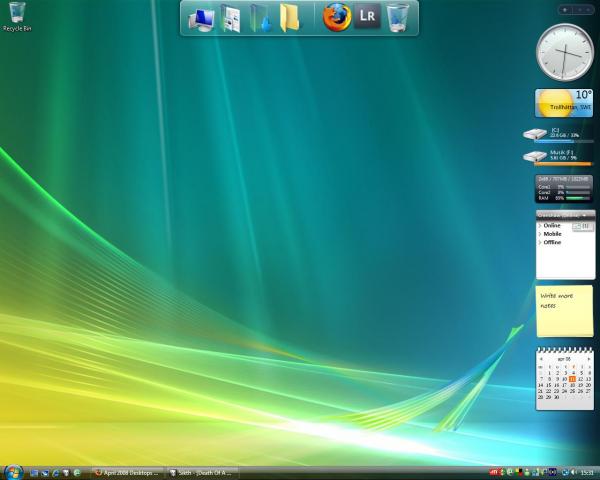Screen dimensions: 600x480
Task: Open the Messenger gadget status dropdown
Action: coord(584,216)
